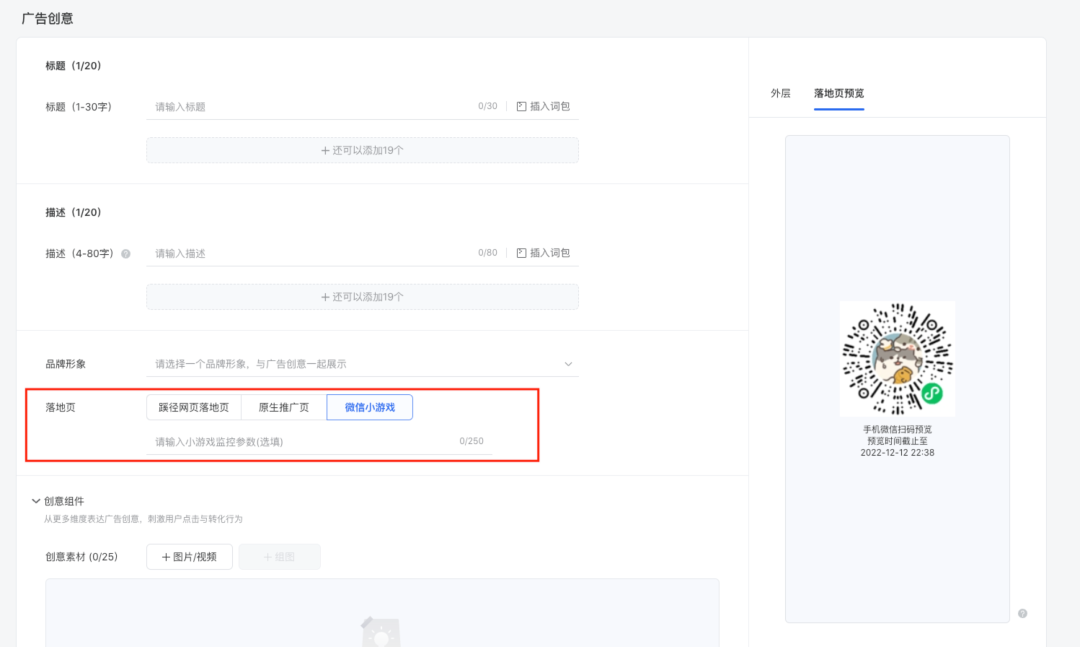Image resolution: width=1080 pixels, height=647 pixels.
Task: Click the question mark icon below landing page preview
Action: pyautogui.click(x=1022, y=614)
